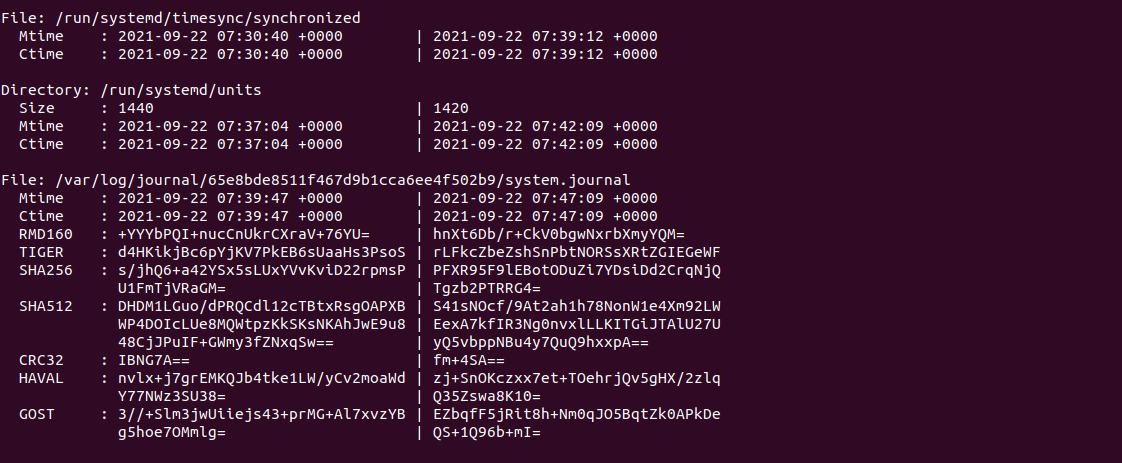Click the TIGER hash label

coord(42,252)
